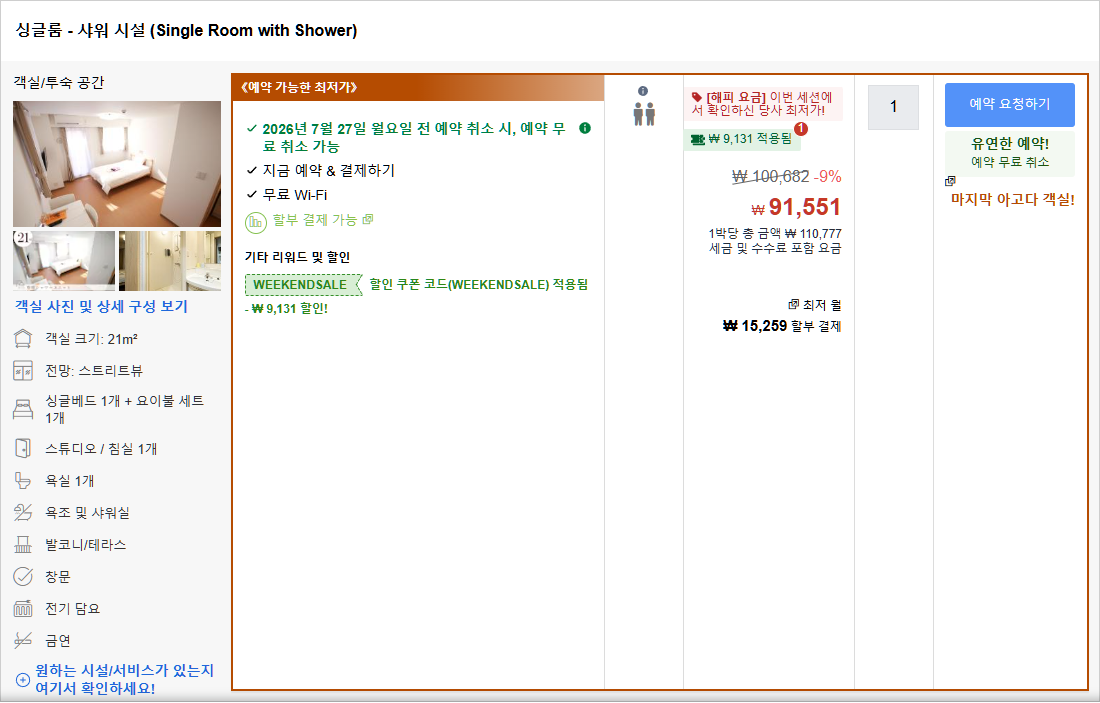Click the 예약 요청하기 button
Image resolution: width=1100 pixels, height=703 pixels.
pos(1010,105)
